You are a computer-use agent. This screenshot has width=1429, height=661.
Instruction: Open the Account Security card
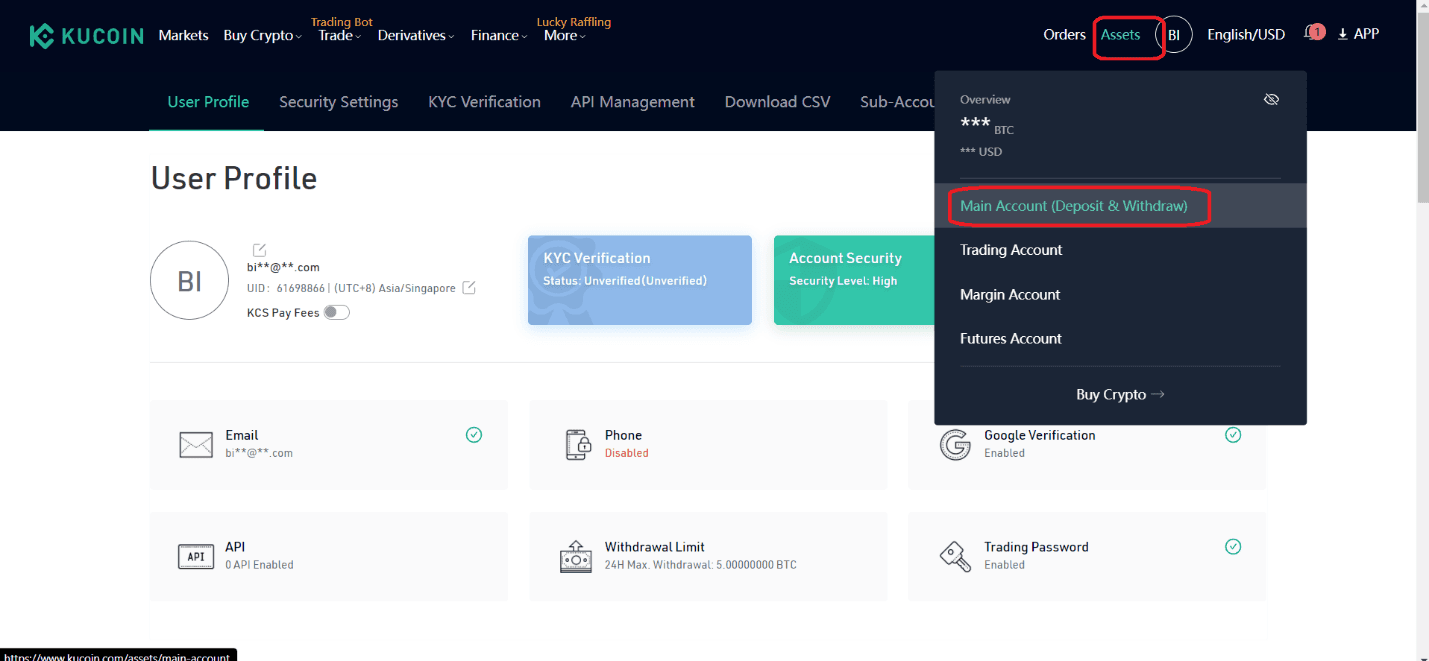point(854,280)
